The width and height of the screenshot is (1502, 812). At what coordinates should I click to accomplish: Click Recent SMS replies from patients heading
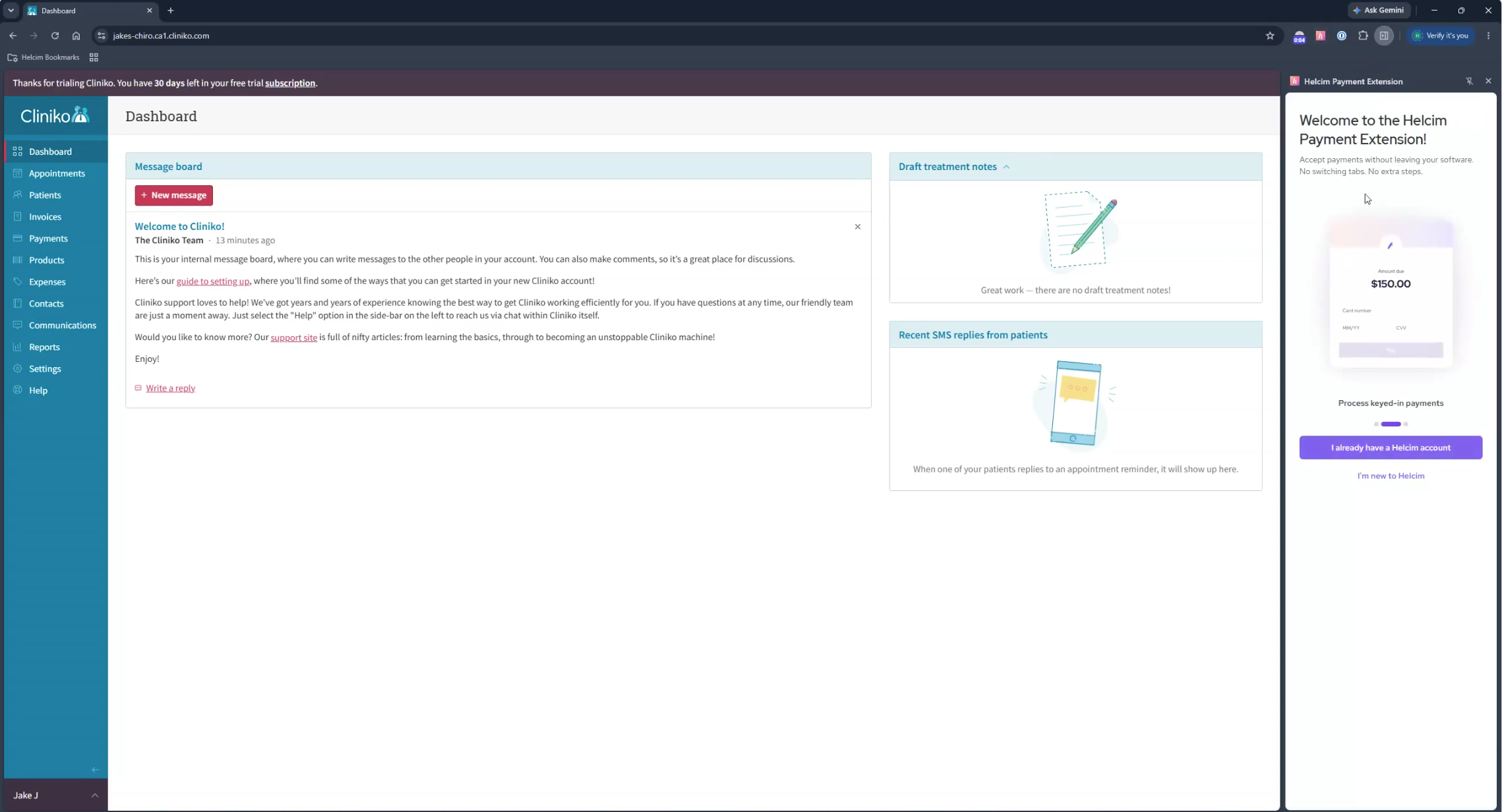(973, 335)
